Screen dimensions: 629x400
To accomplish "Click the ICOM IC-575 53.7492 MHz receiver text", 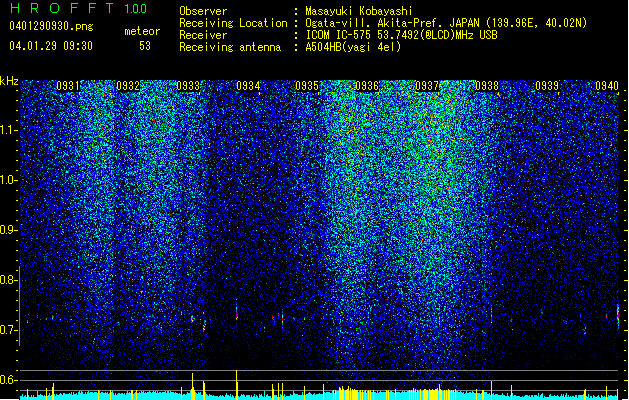I will (401, 35).
